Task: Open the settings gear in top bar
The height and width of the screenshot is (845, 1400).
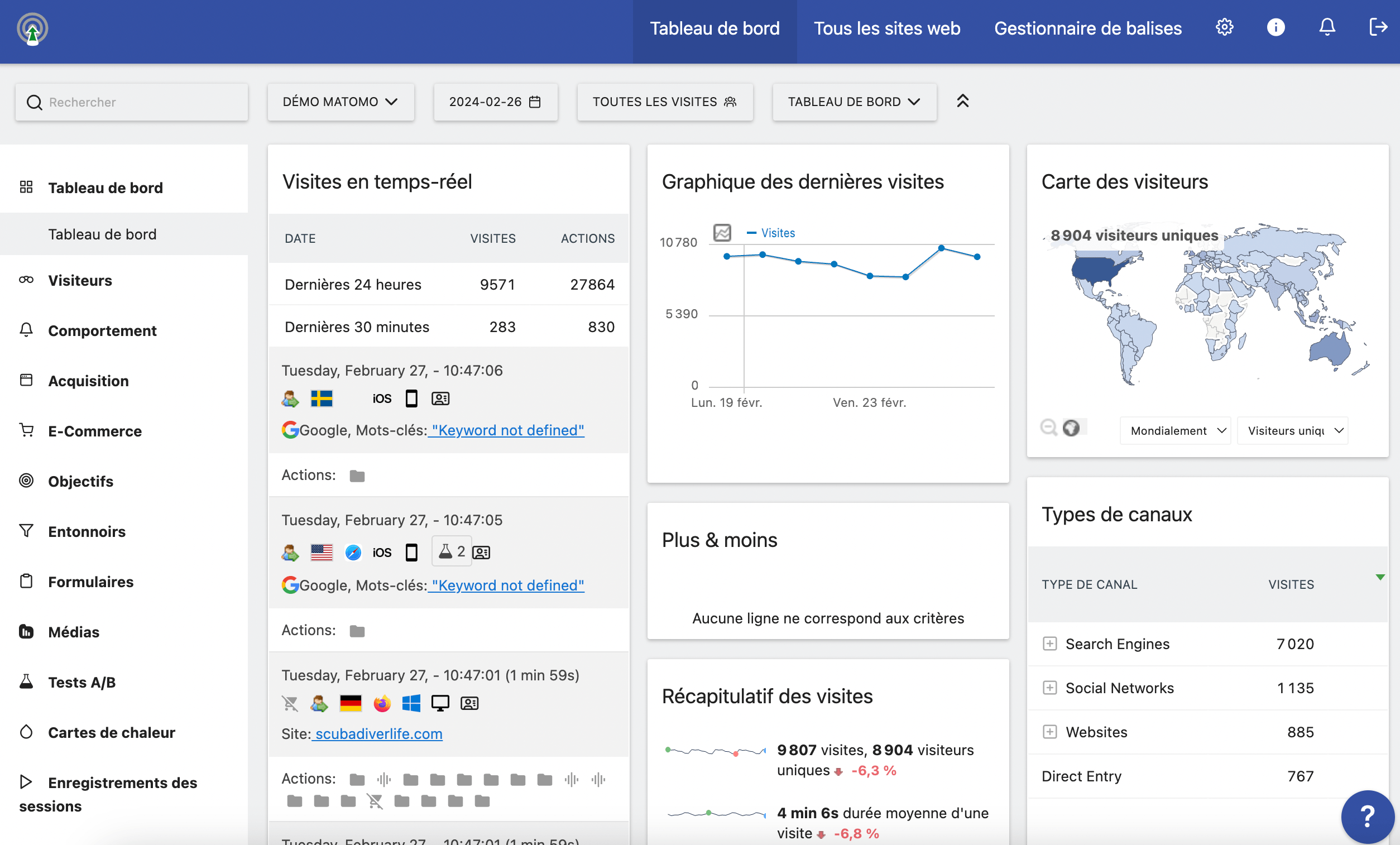Action: click(1224, 27)
